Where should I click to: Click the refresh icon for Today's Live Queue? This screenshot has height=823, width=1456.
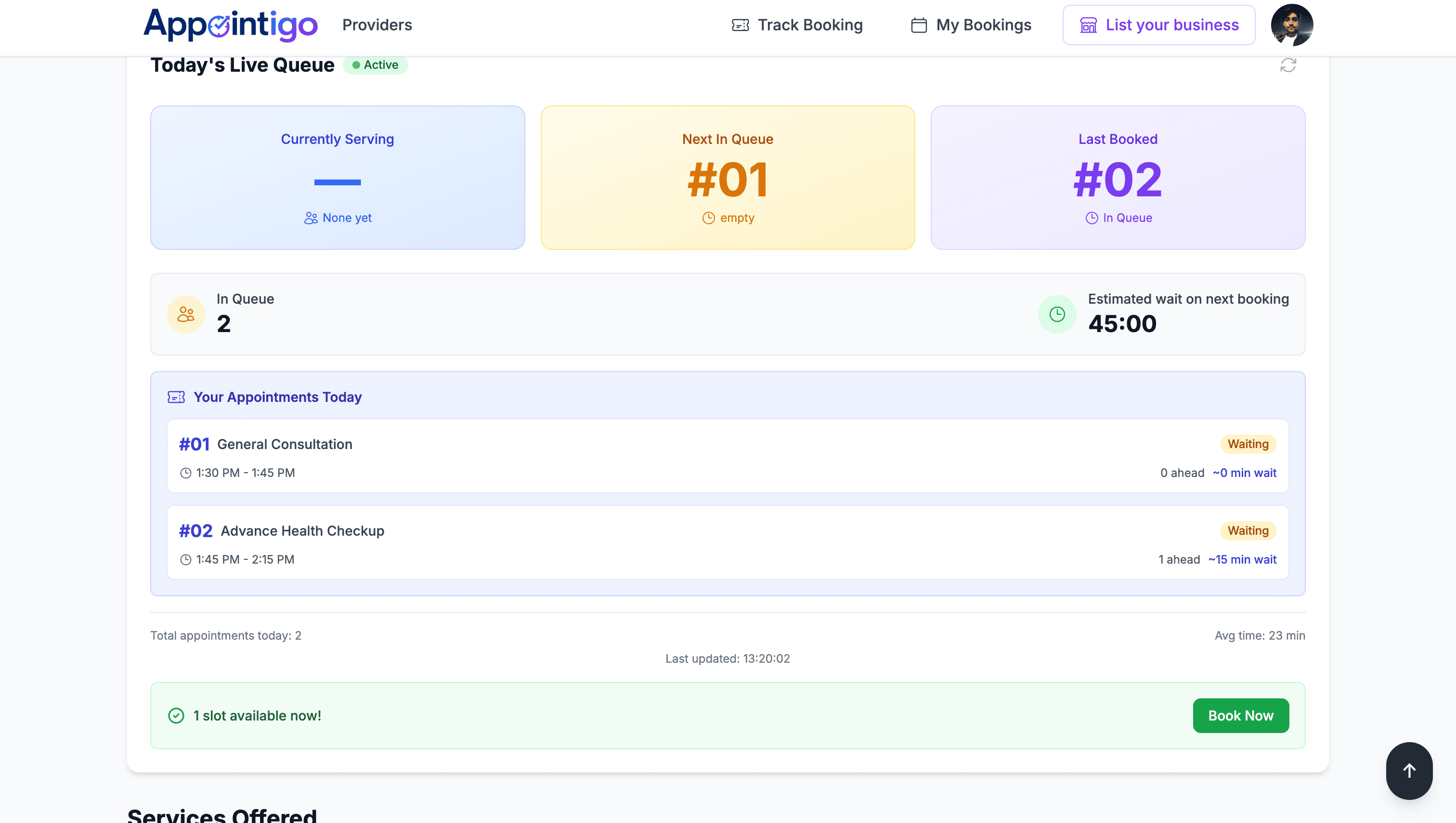1289,65
